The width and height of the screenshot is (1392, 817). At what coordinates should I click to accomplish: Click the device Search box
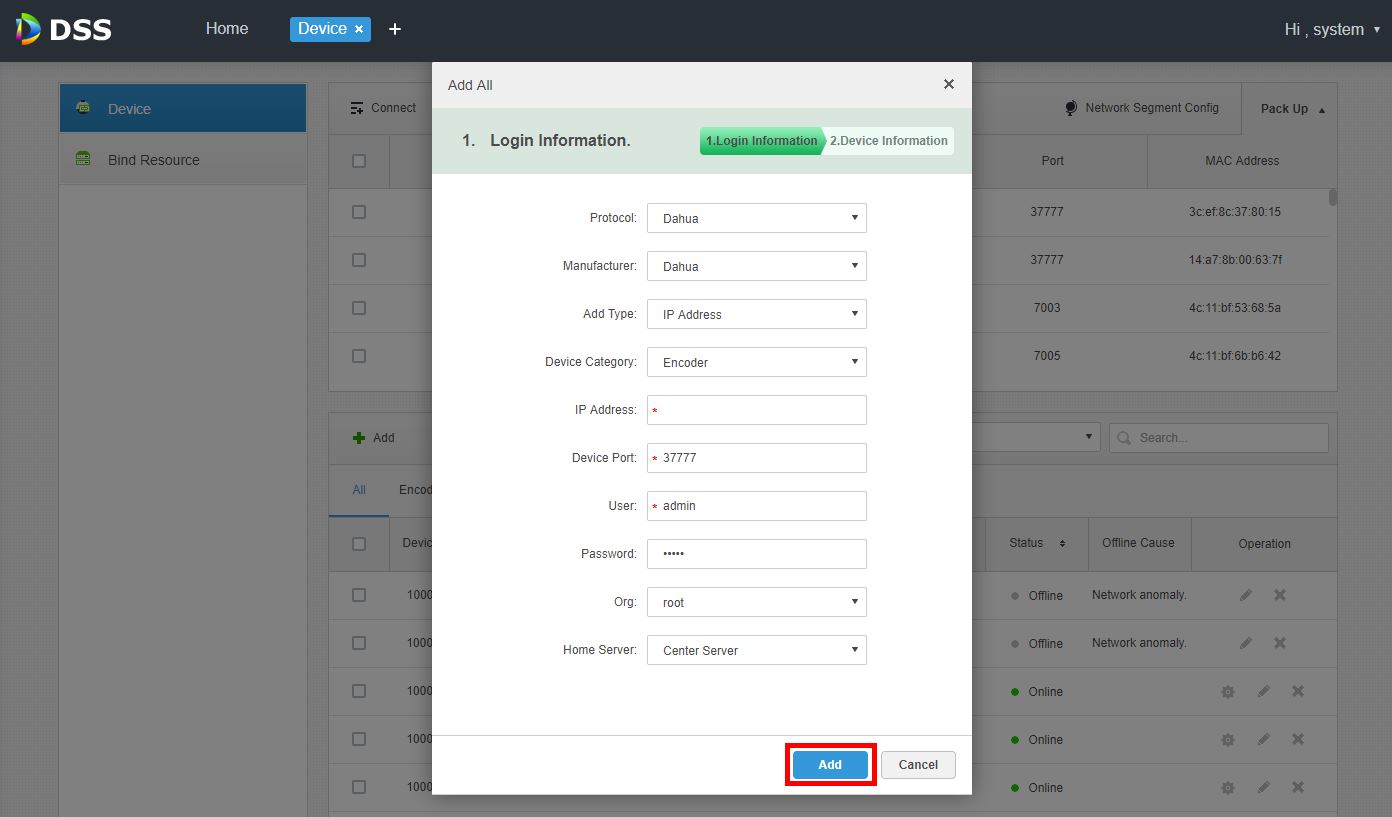pyautogui.click(x=1219, y=438)
